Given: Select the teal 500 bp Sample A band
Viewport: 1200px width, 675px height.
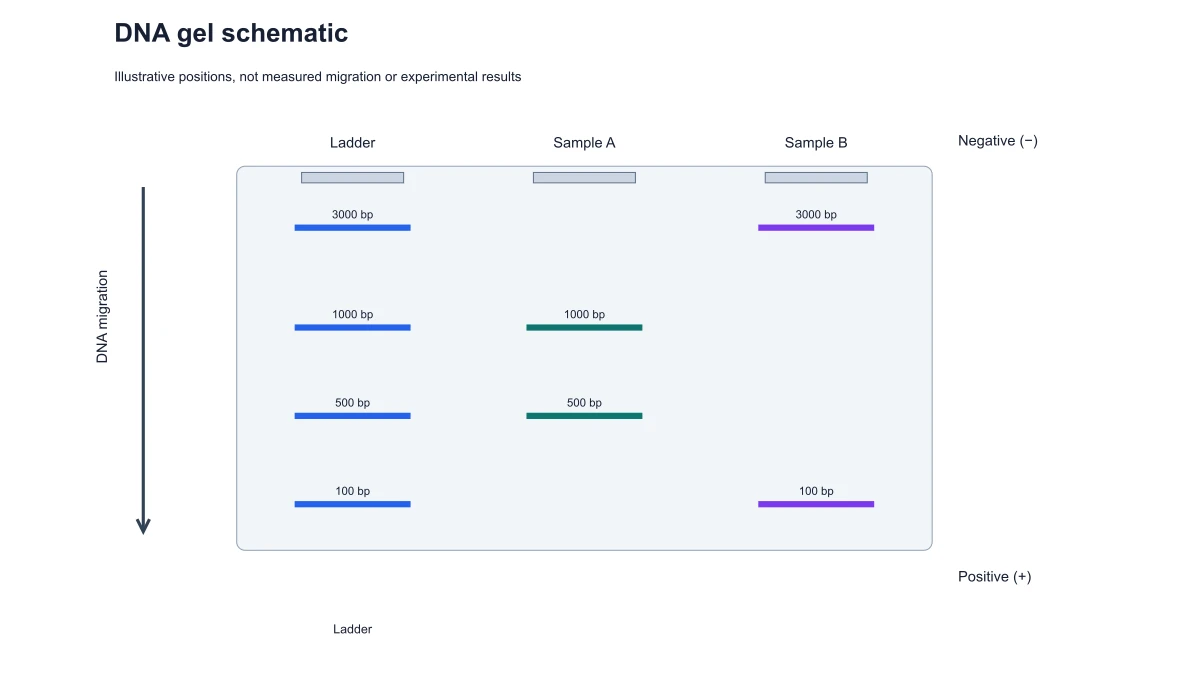Looking at the screenshot, I should click(x=584, y=416).
